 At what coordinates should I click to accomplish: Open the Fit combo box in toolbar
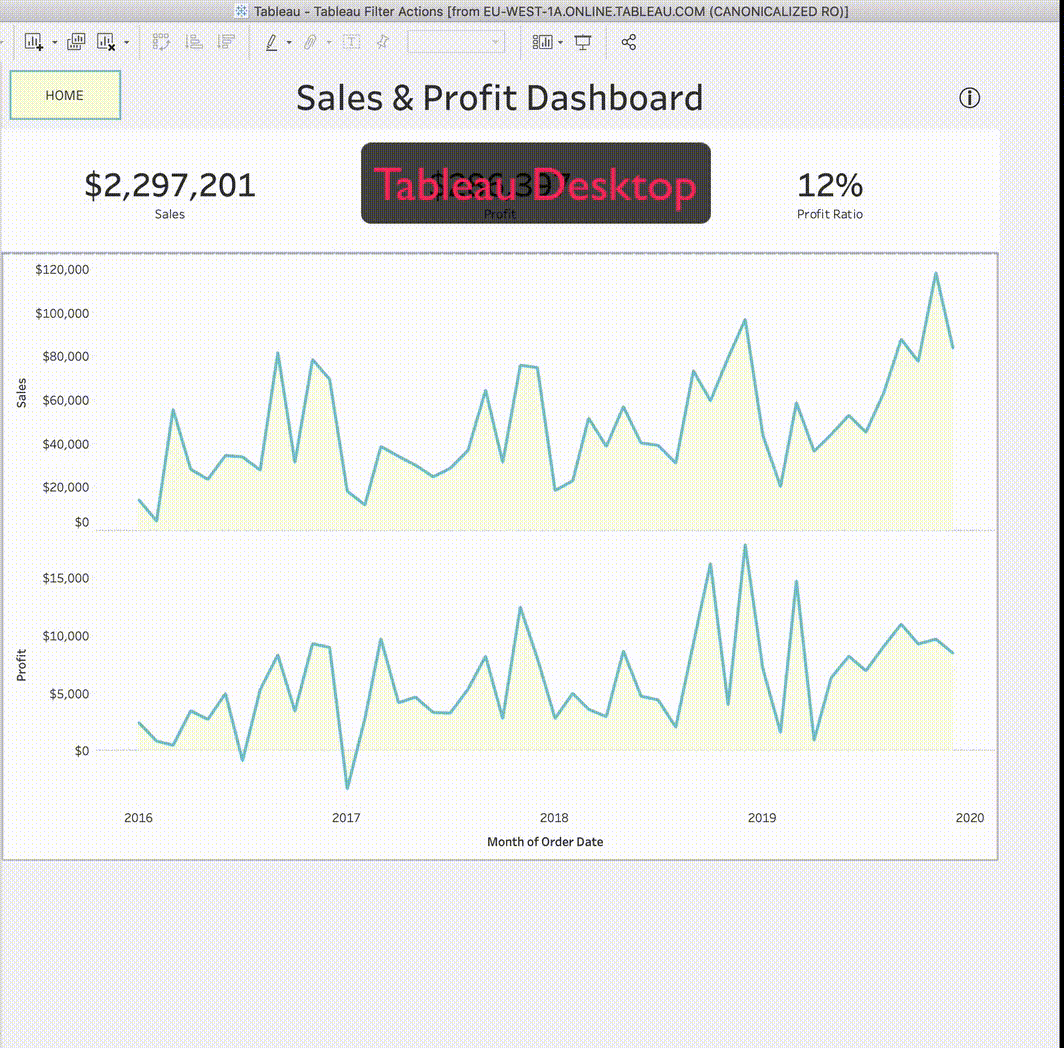click(456, 42)
